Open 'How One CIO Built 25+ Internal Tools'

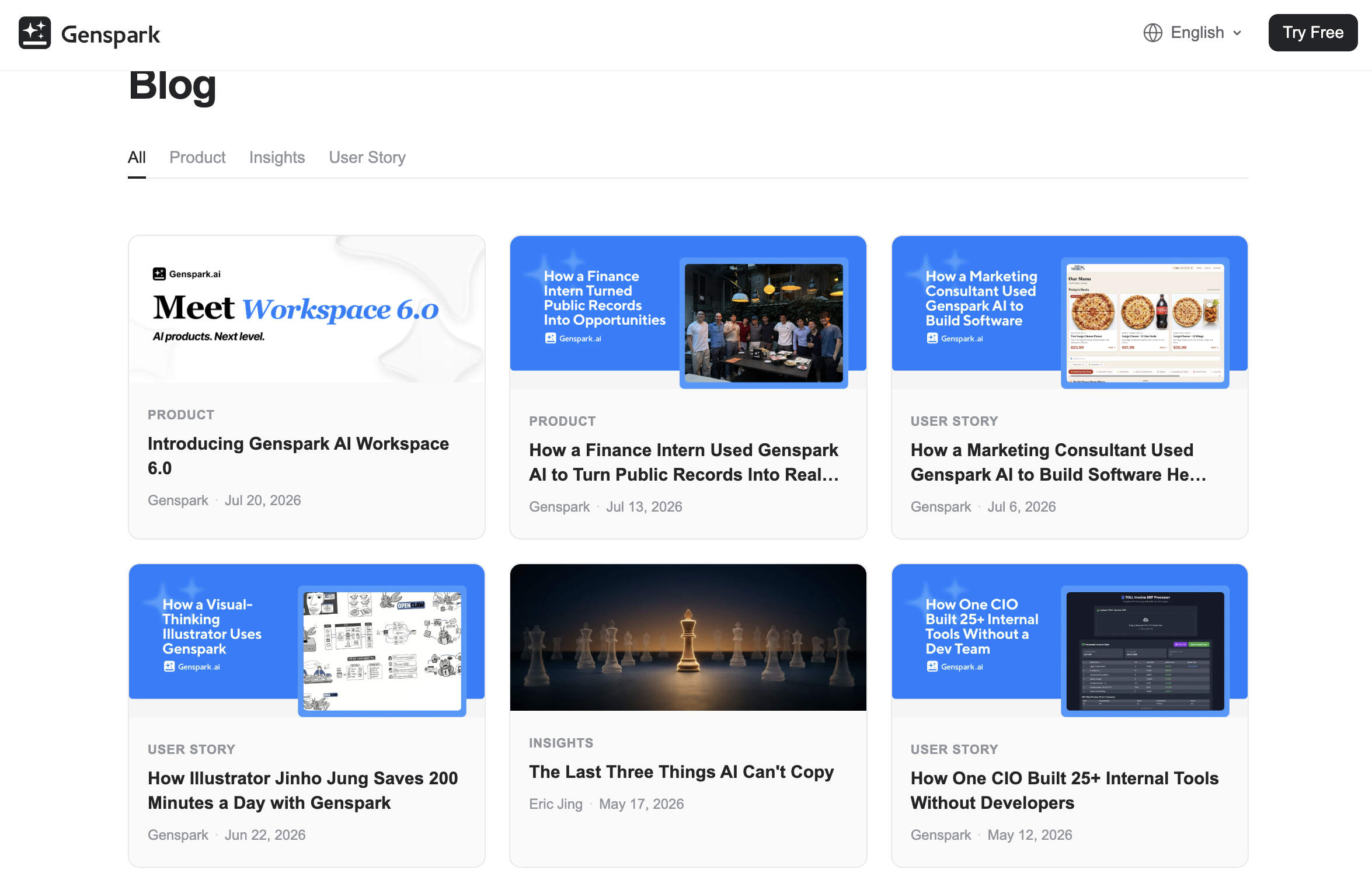coord(1064,790)
